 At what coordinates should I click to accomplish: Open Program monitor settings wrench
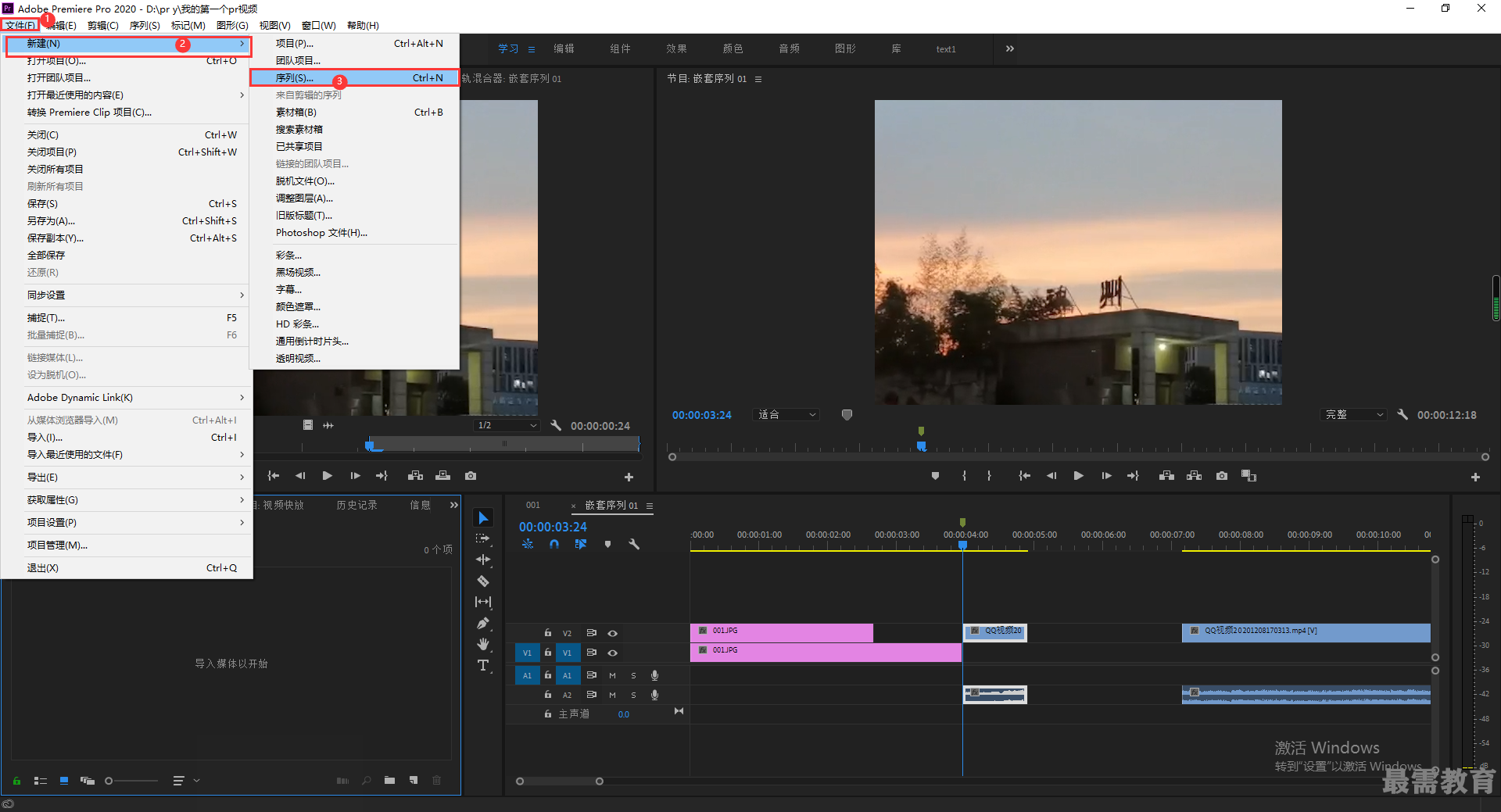tap(1402, 414)
